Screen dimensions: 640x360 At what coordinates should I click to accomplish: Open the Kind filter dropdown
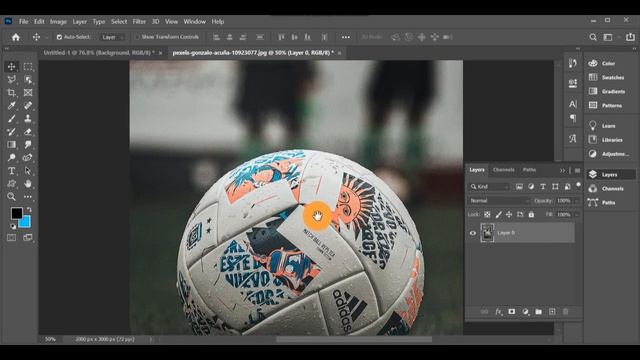pyautogui.click(x=488, y=187)
